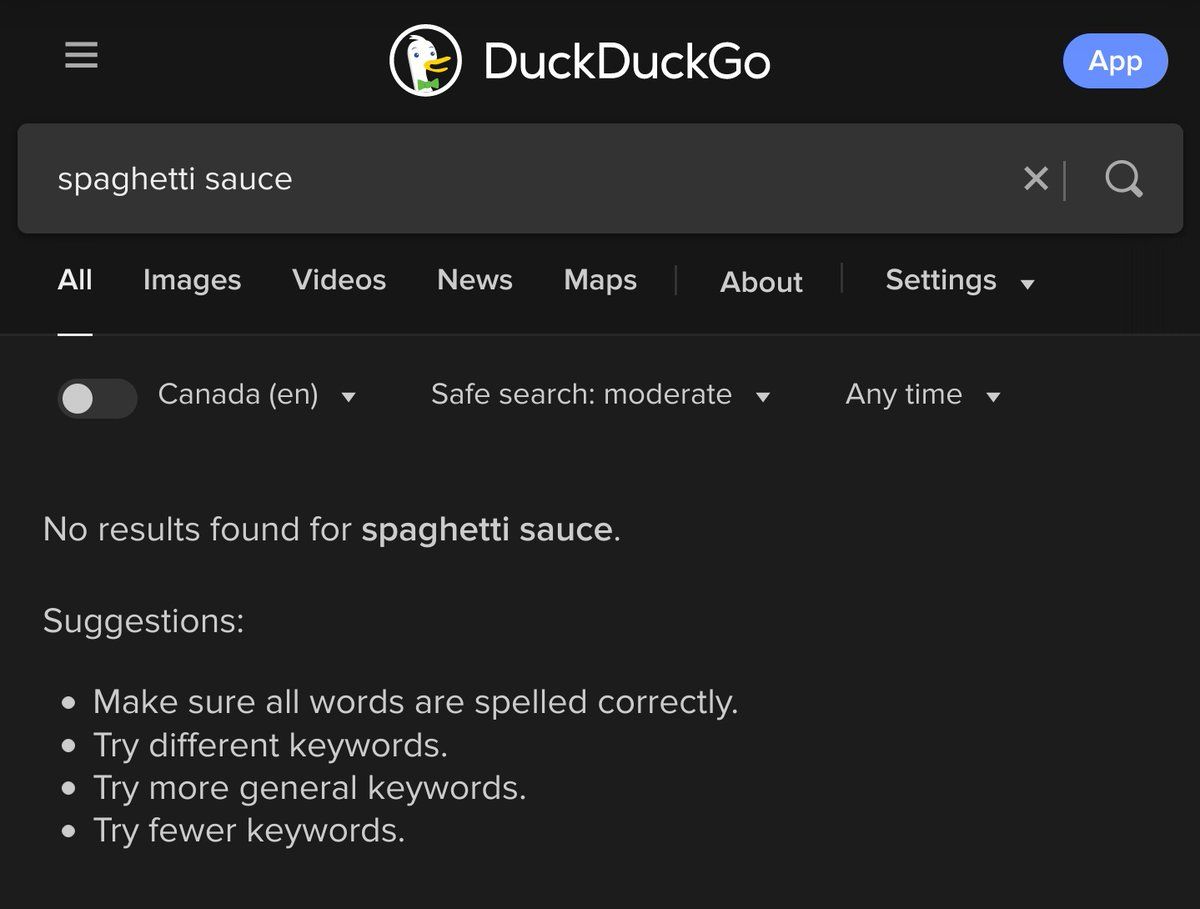Switch to the Images tab
The width and height of the screenshot is (1200, 909).
pos(192,280)
